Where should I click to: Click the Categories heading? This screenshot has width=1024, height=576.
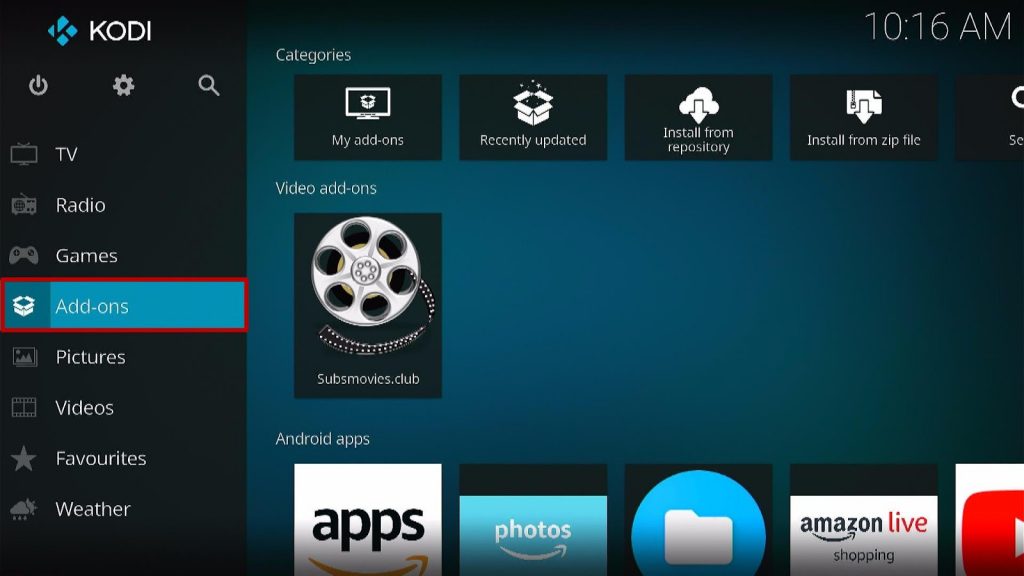coord(313,56)
